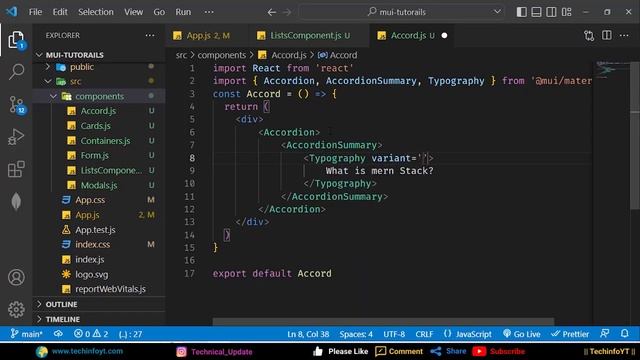Toggle the primary side bar layout icon
Screen dimensions: 640x360
coord(521,12)
